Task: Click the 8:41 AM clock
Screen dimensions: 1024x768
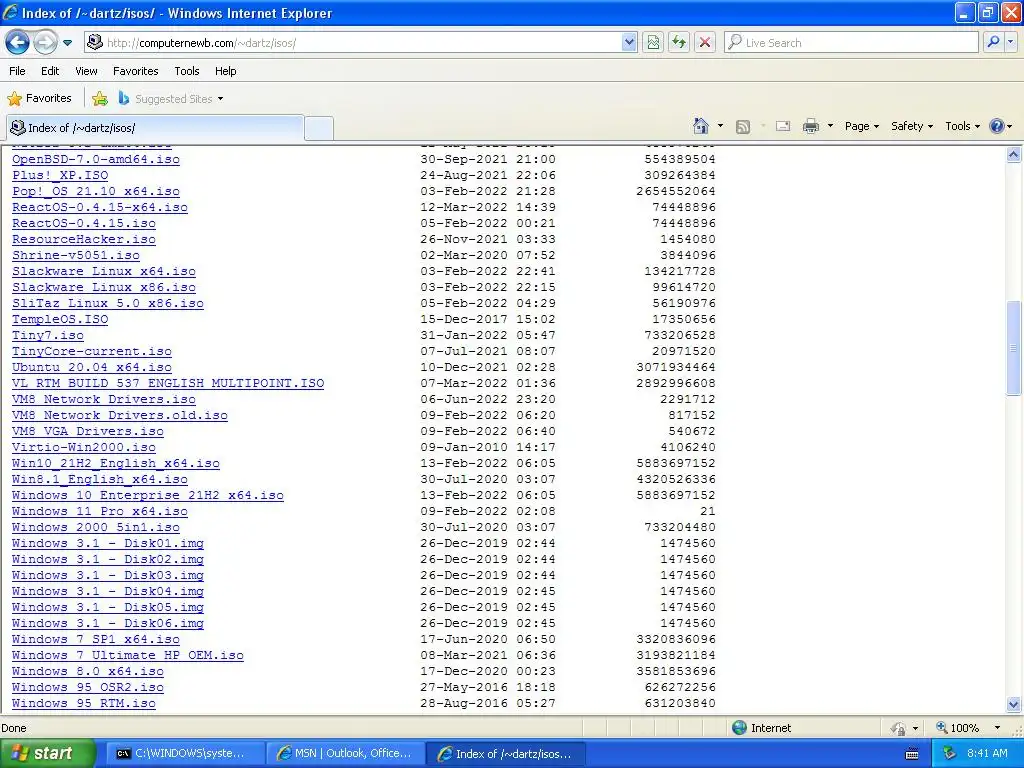Action: pos(987,754)
